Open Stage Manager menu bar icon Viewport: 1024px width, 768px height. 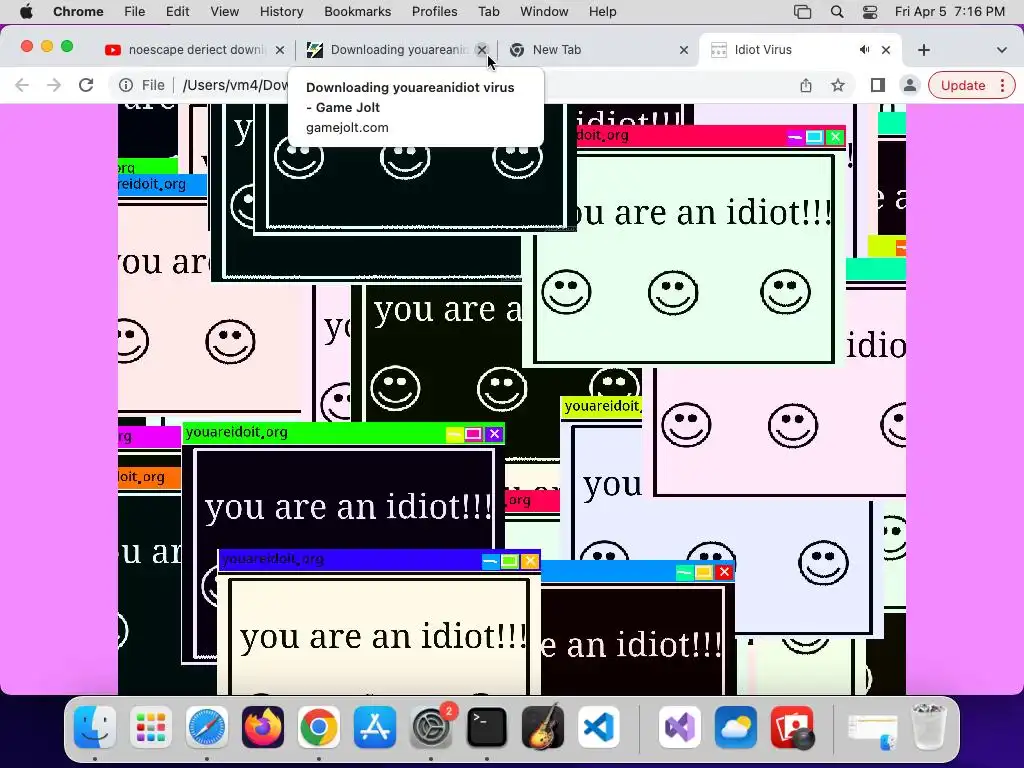[x=803, y=11]
